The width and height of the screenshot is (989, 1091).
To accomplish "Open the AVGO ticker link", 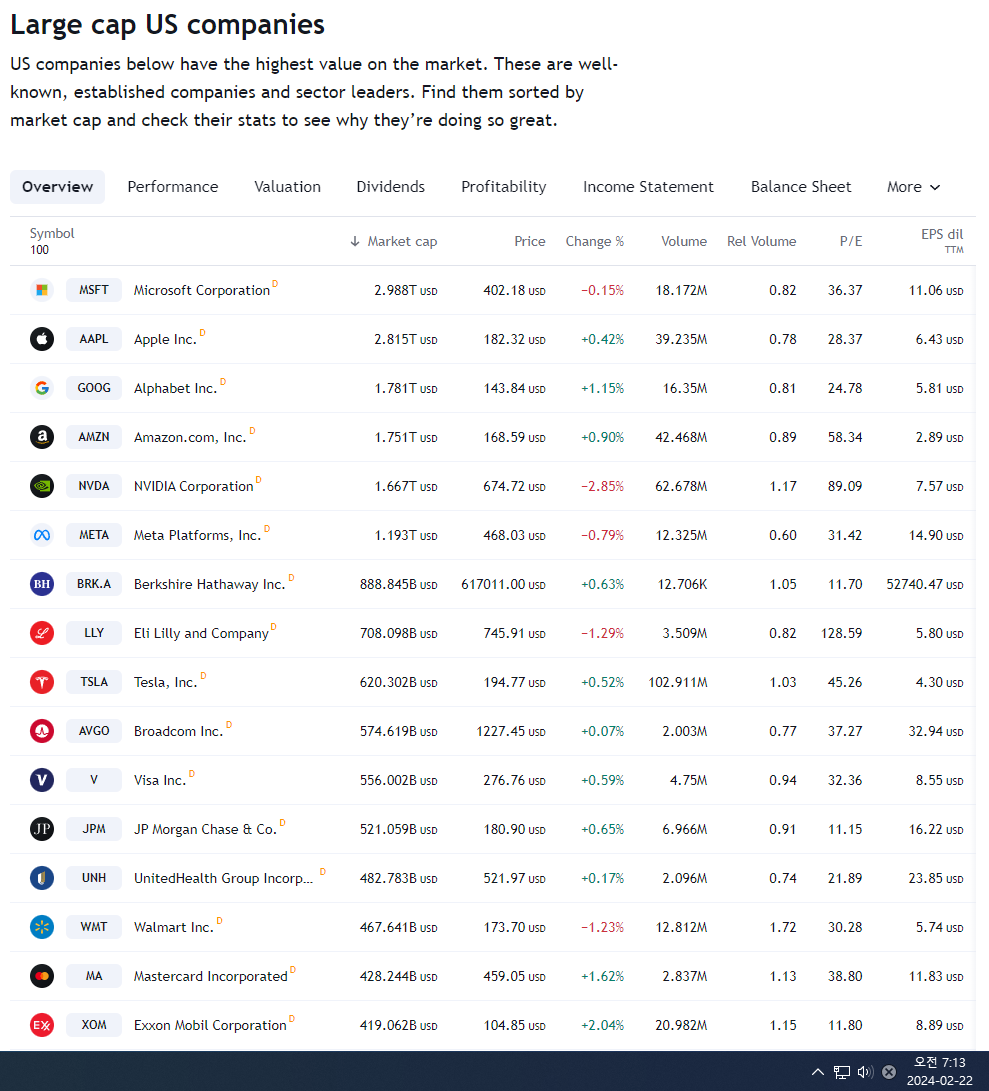I will pos(94,731).
